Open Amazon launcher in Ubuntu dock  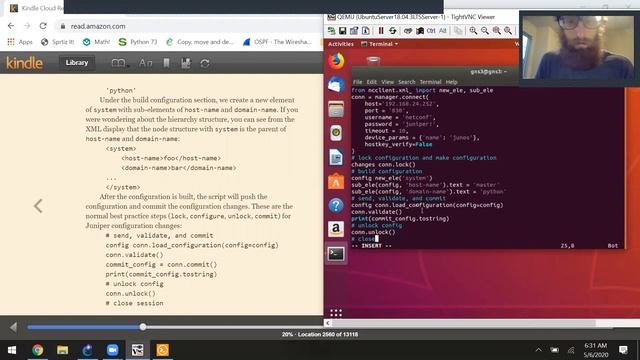click(x=336, y=229)
